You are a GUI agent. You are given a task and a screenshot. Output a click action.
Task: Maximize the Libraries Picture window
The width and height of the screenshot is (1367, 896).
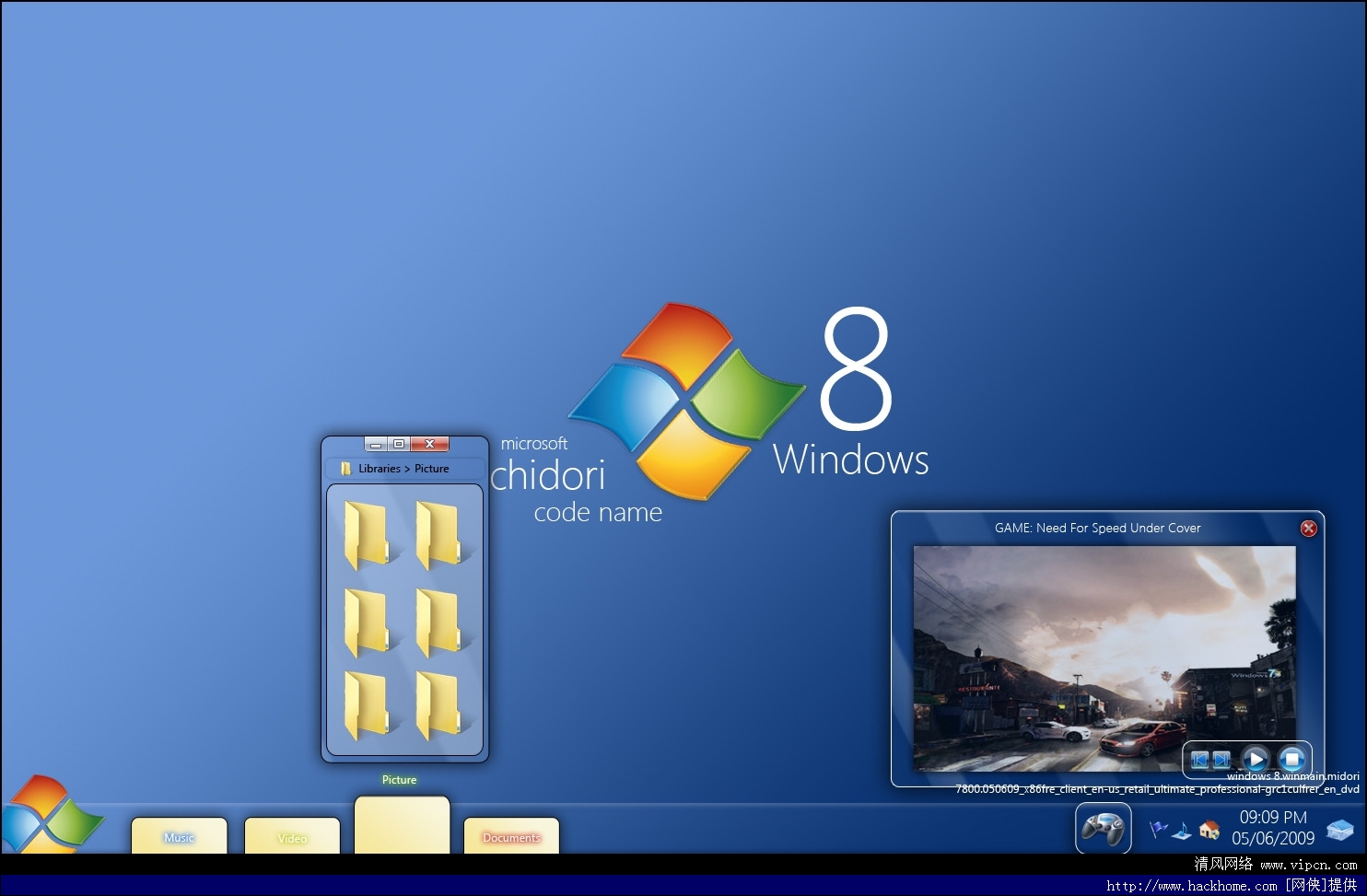[399, 444]
